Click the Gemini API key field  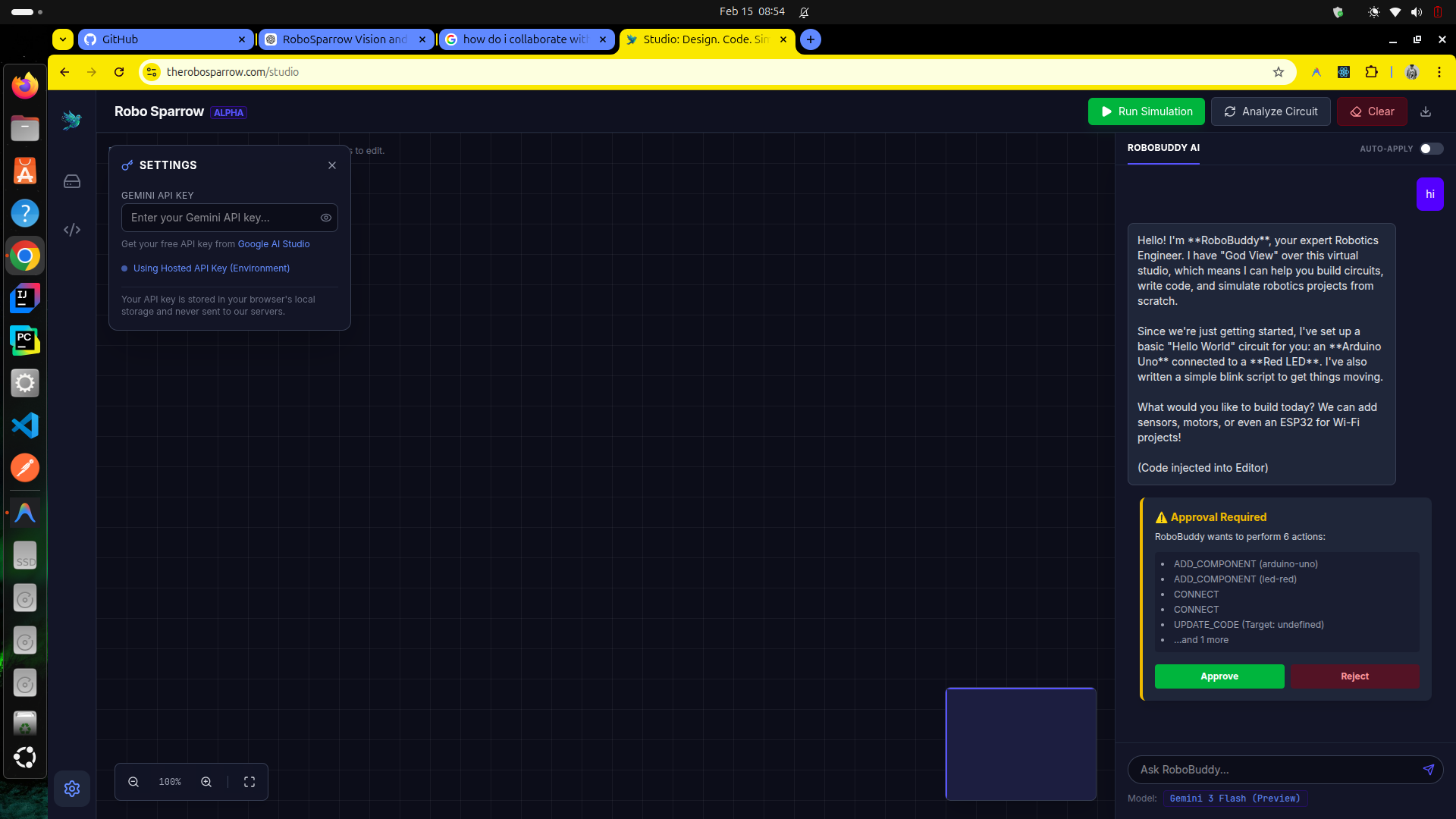(x=220, y=218)
